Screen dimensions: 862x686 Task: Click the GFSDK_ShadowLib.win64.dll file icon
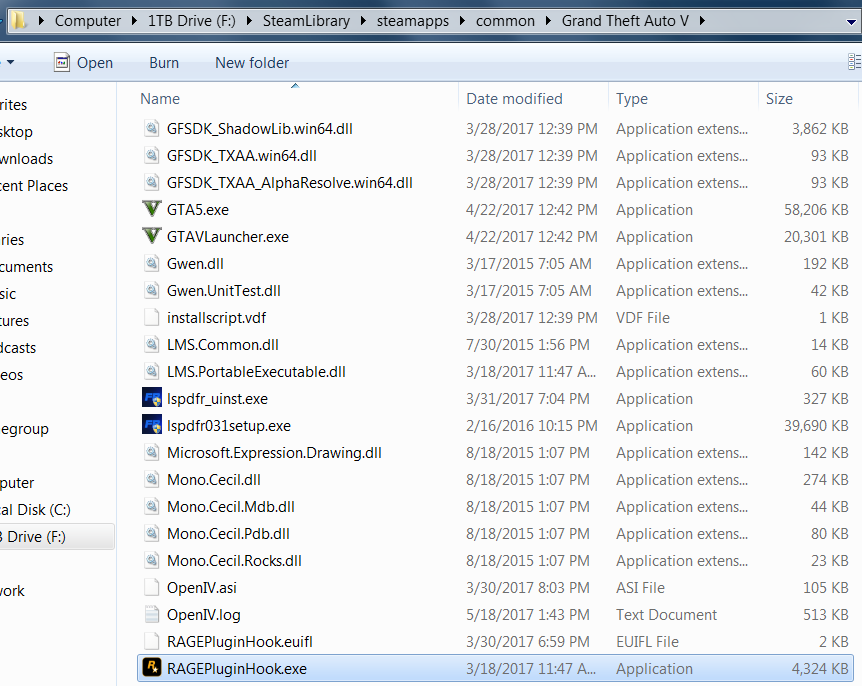click(152, 128)
